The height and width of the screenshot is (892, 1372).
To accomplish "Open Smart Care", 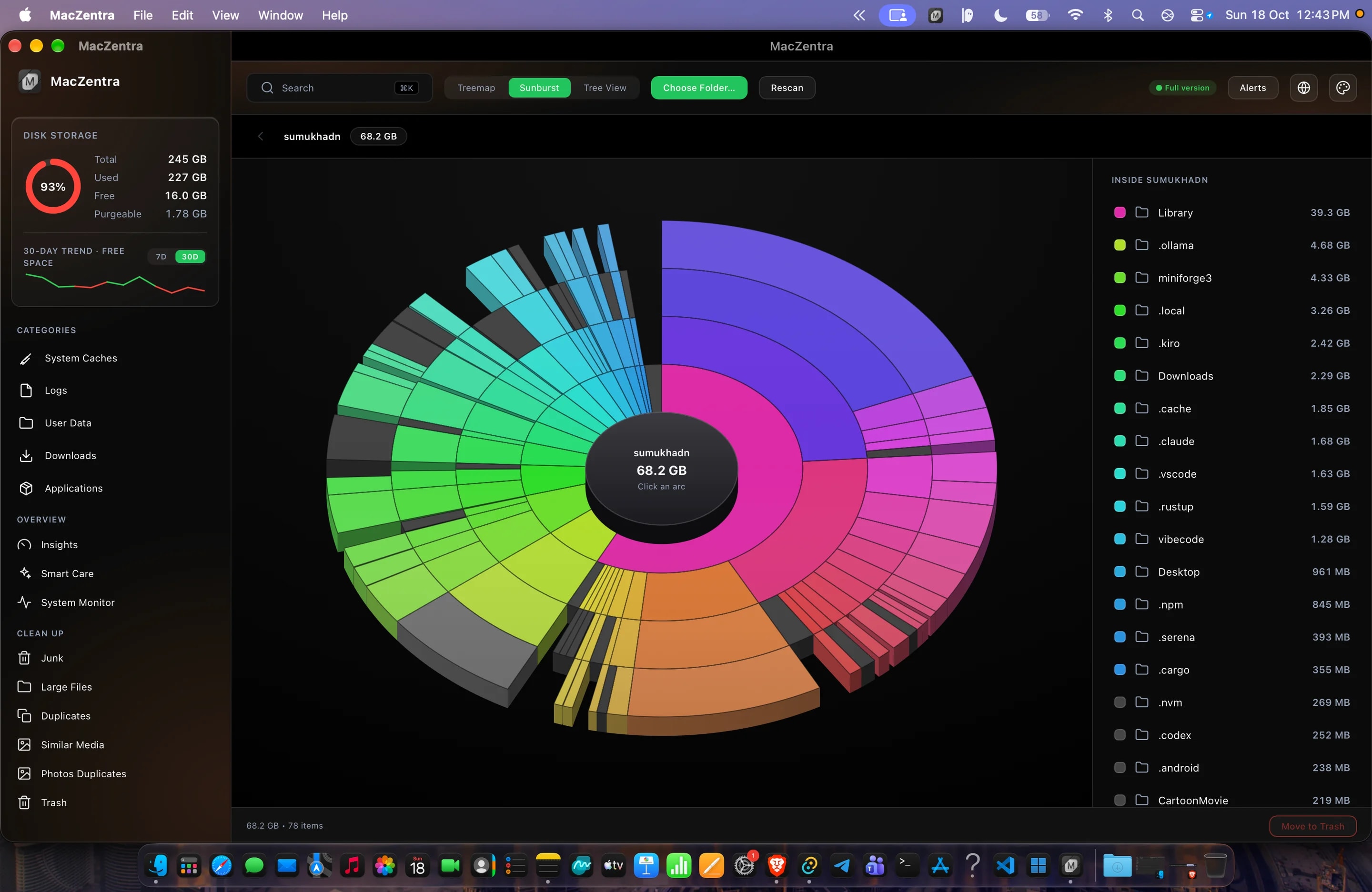I will 115,573.
